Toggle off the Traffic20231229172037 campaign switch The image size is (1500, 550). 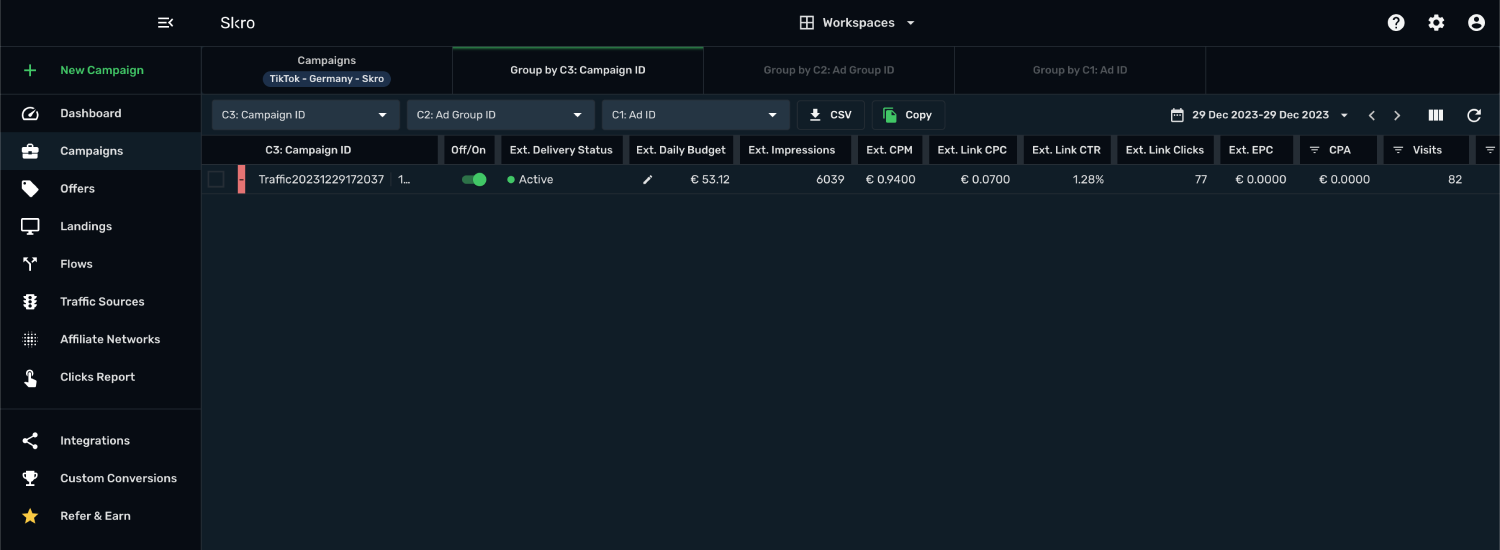pos(474,180)
